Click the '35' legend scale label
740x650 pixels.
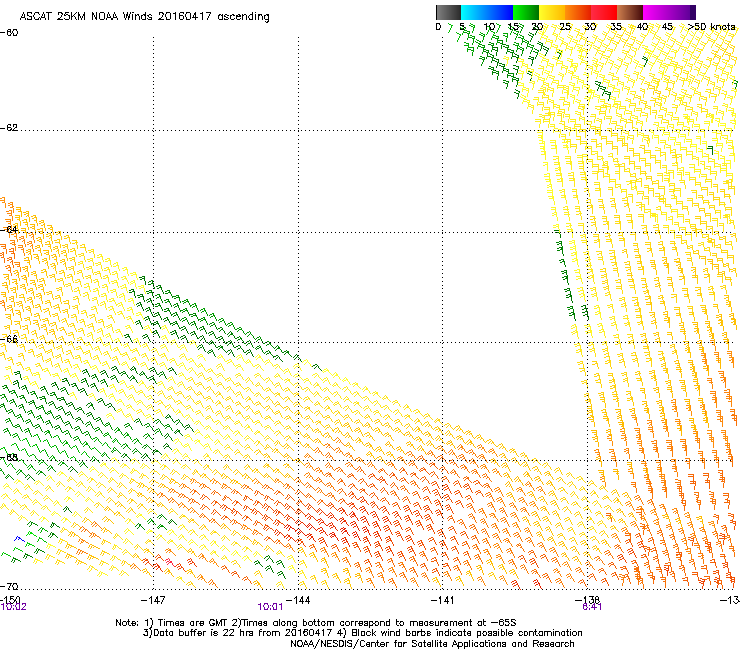click(616, 27)
